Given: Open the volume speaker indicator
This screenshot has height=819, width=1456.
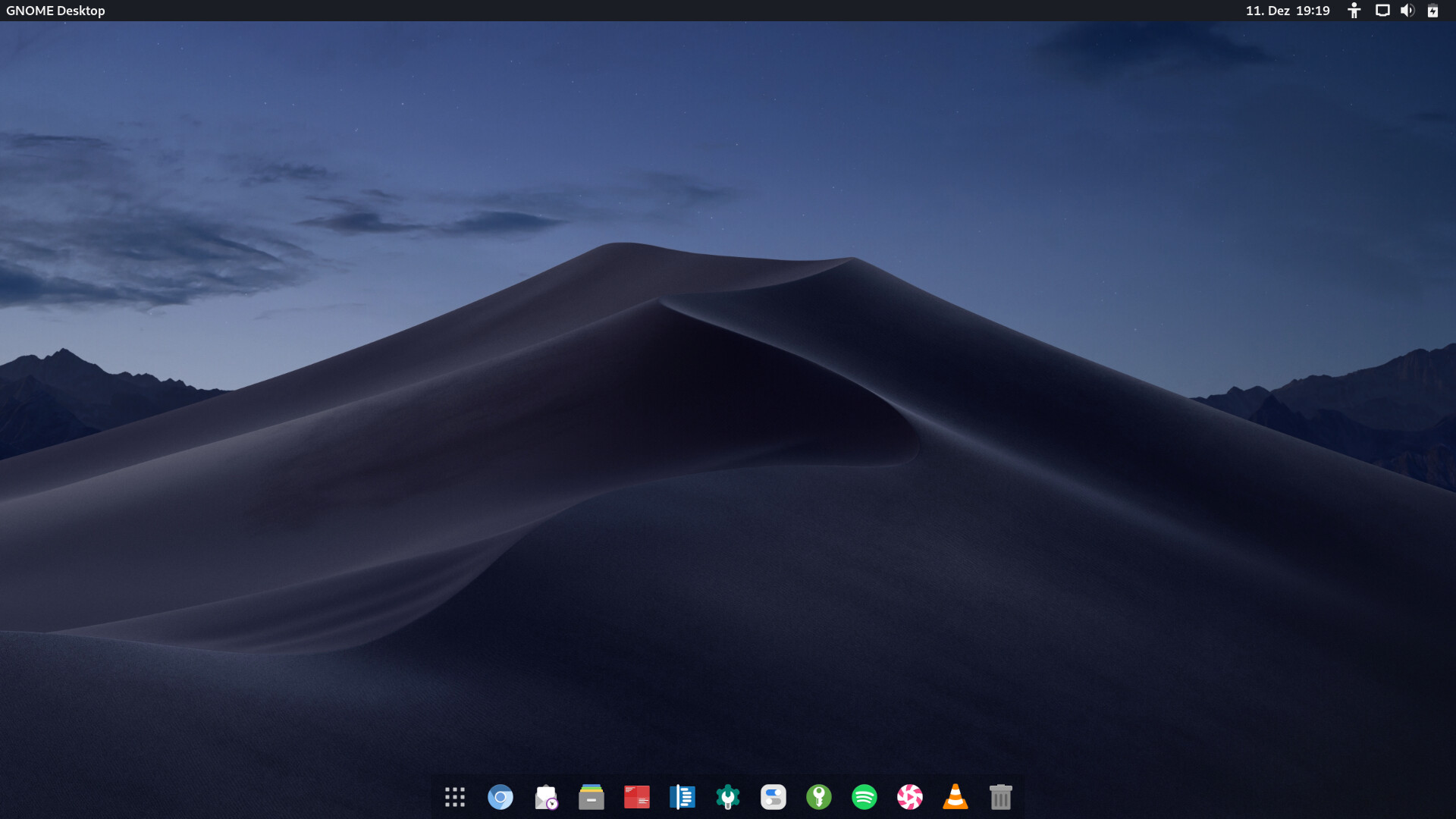Looking at the screenshot, I should click(1407, 11).
